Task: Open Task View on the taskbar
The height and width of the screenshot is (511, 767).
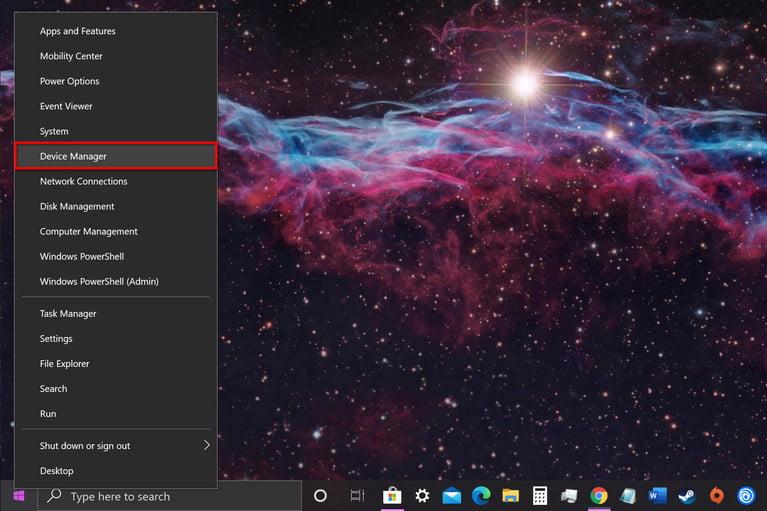Action: pos(358,496)
